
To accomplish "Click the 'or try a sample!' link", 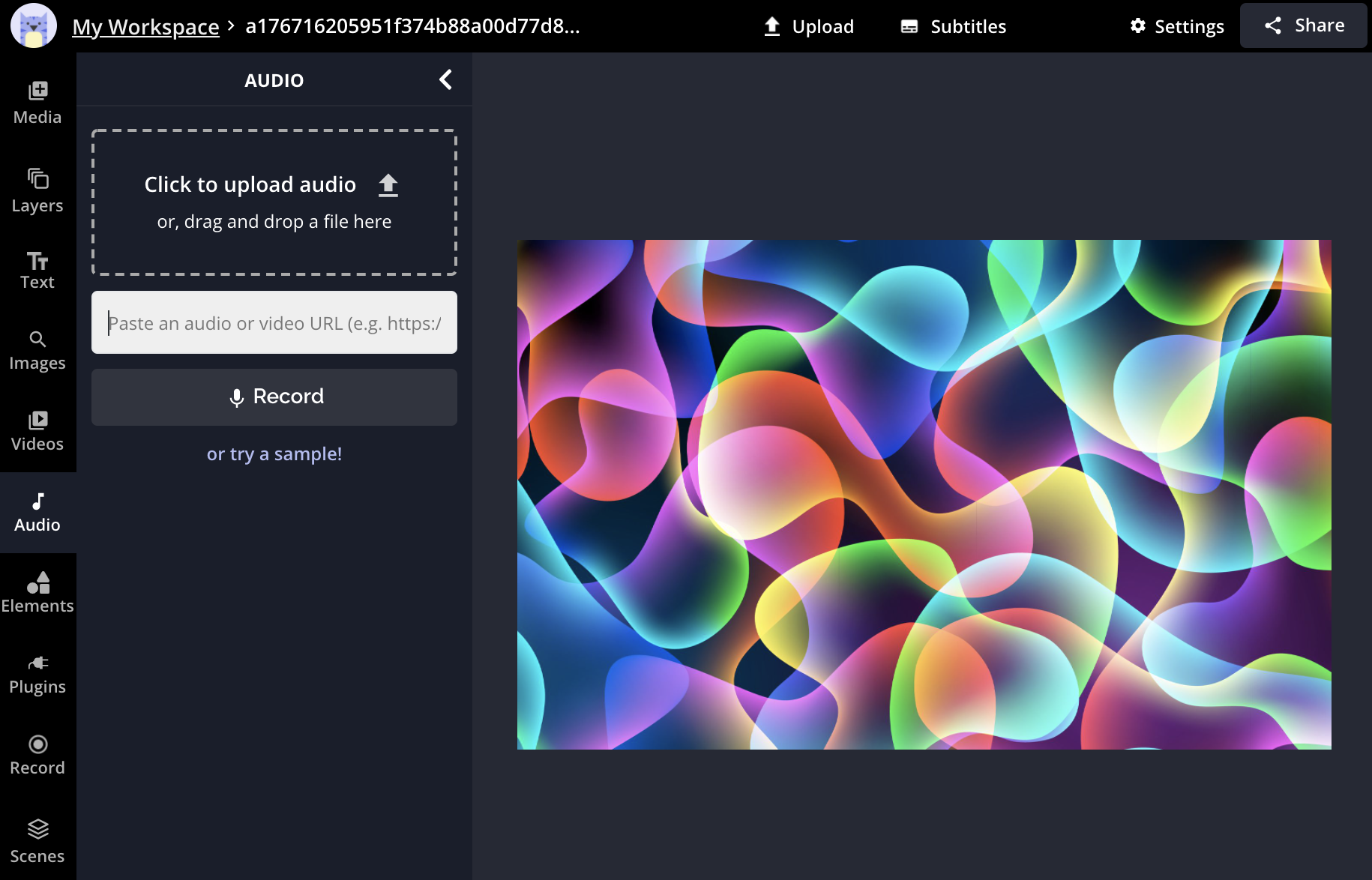I will (x=274, y=454).
